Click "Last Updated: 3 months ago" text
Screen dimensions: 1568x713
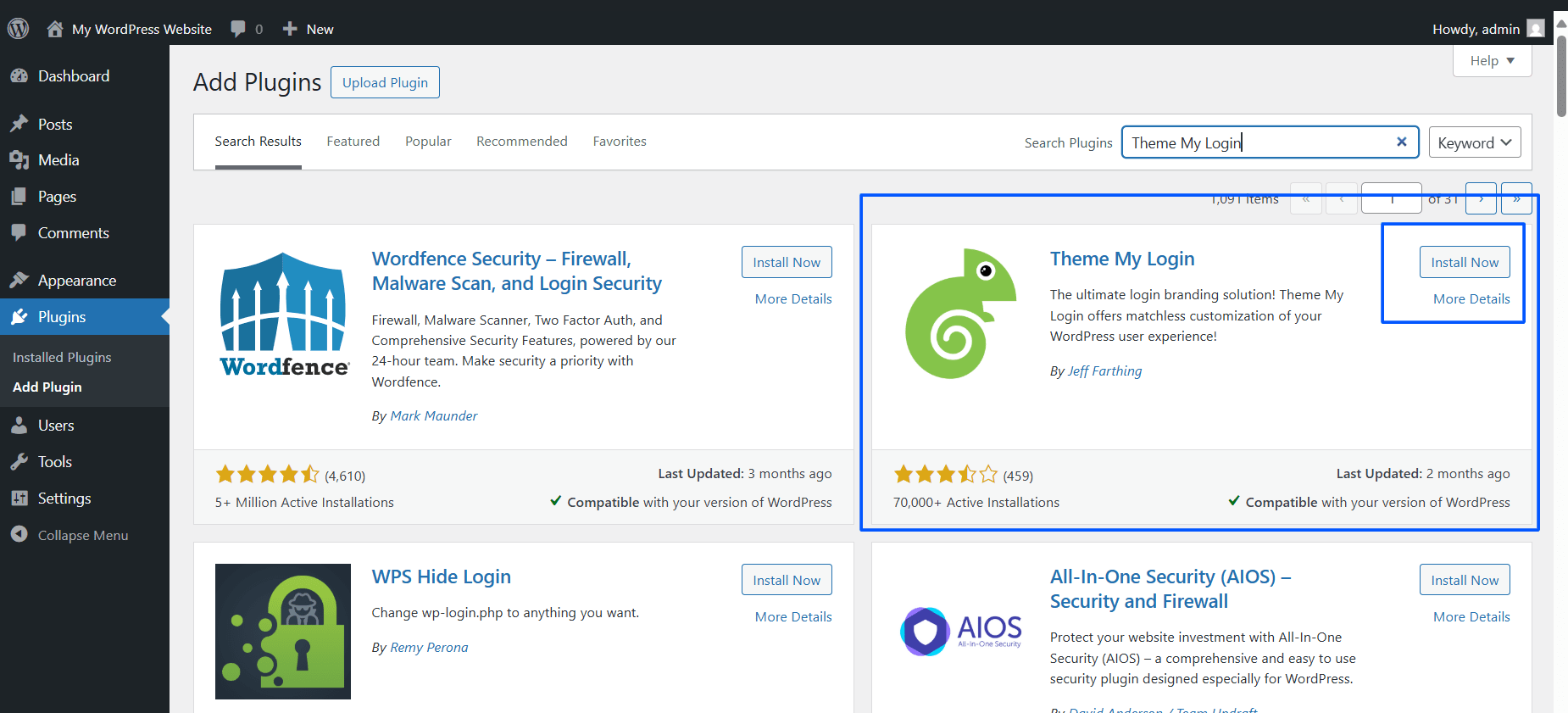click(745, 474)
